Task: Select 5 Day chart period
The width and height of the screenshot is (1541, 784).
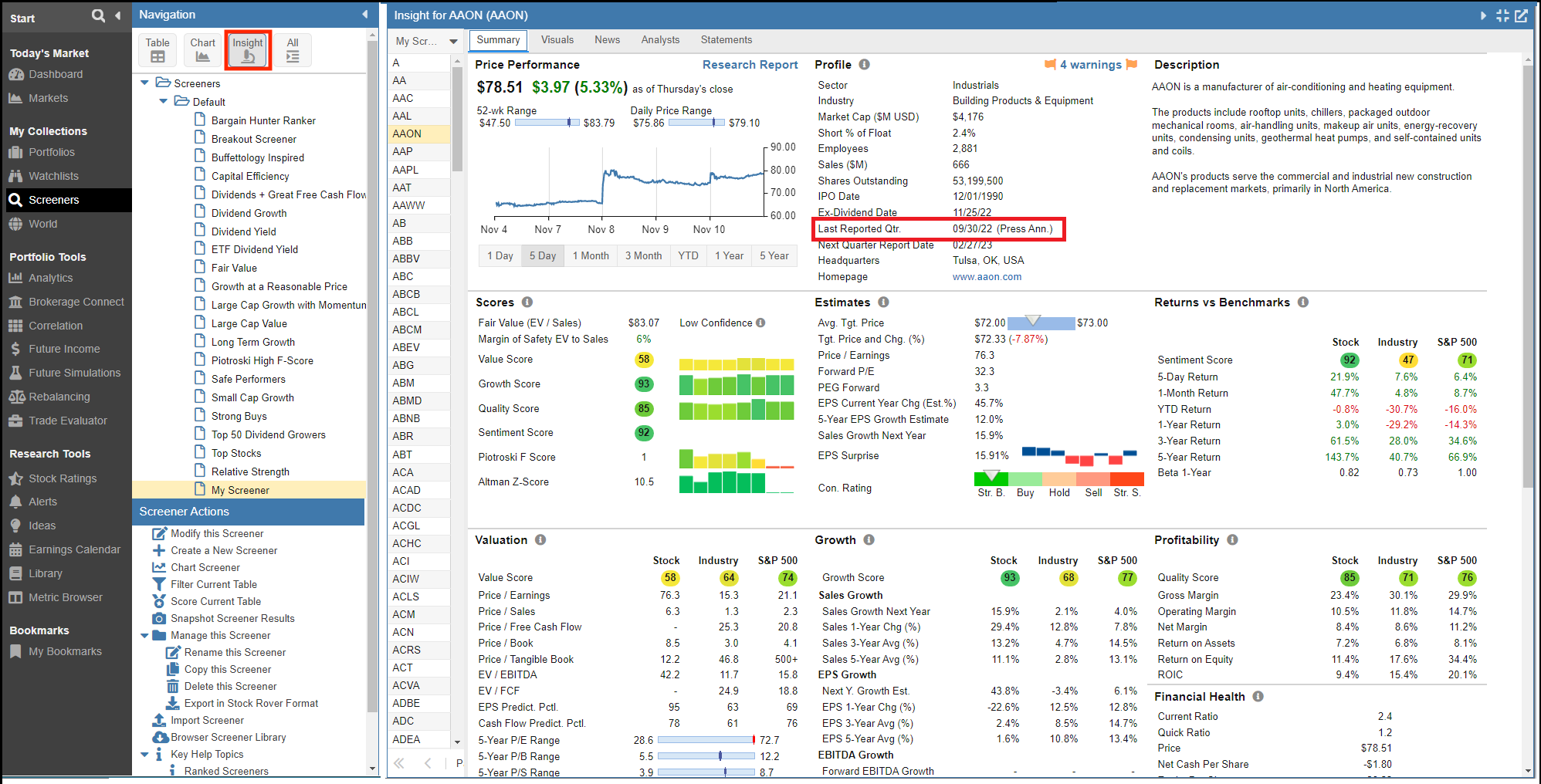Action: [x=542, y=255]
